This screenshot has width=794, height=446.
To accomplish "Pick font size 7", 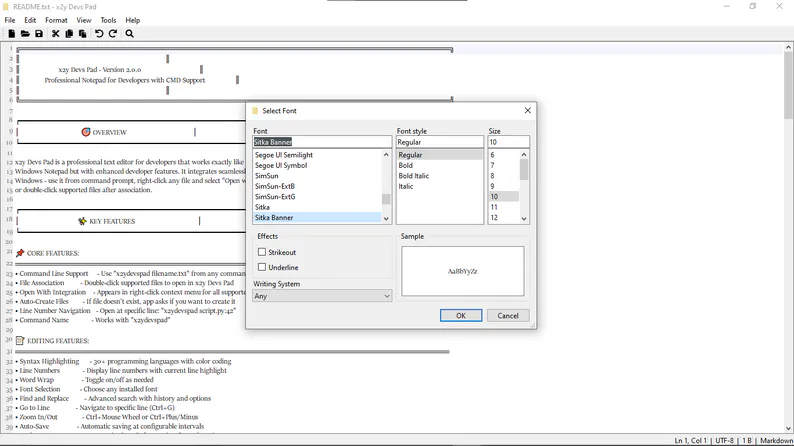I will 503,166.
